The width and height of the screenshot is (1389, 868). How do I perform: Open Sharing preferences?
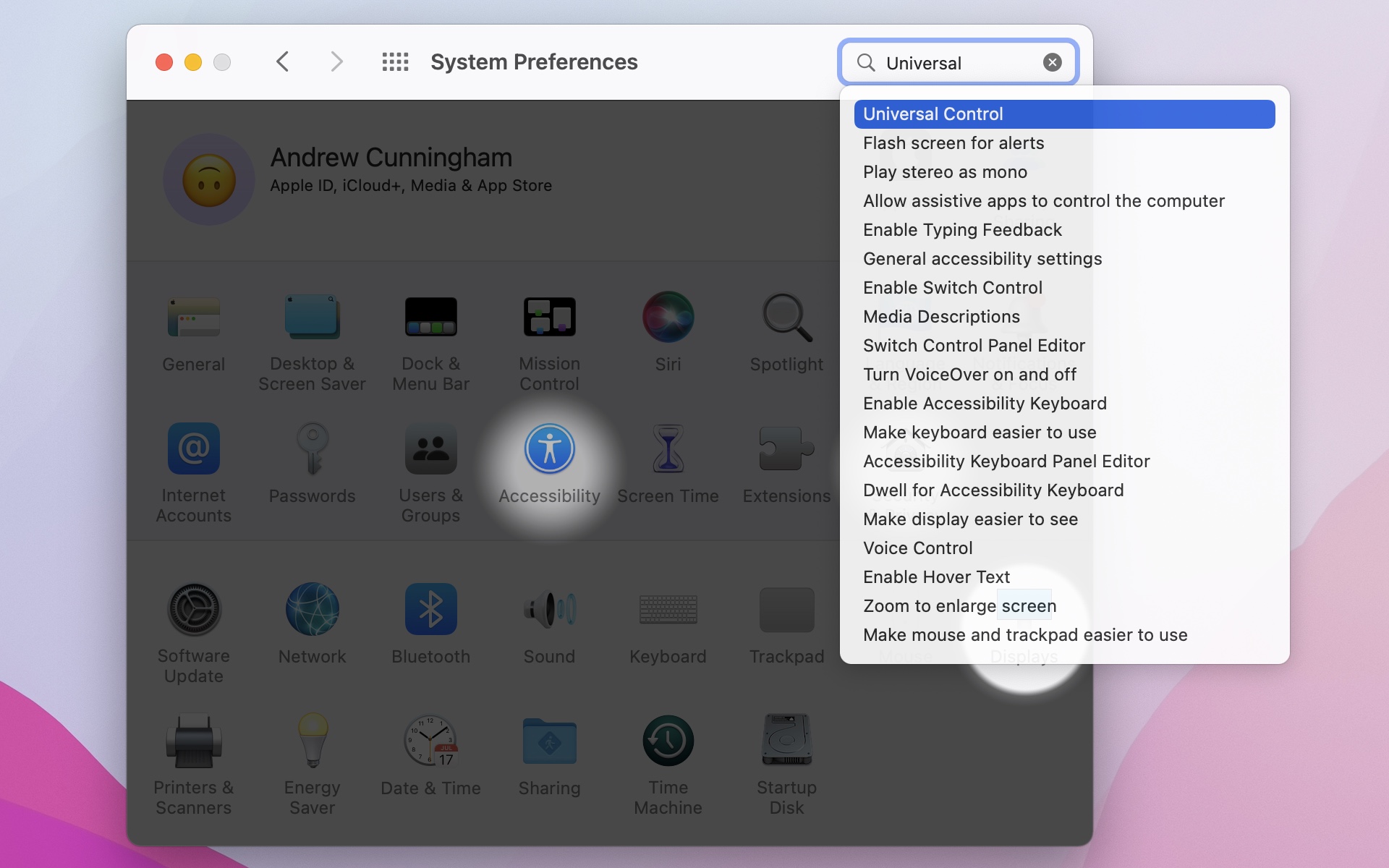tap(549, 741)
